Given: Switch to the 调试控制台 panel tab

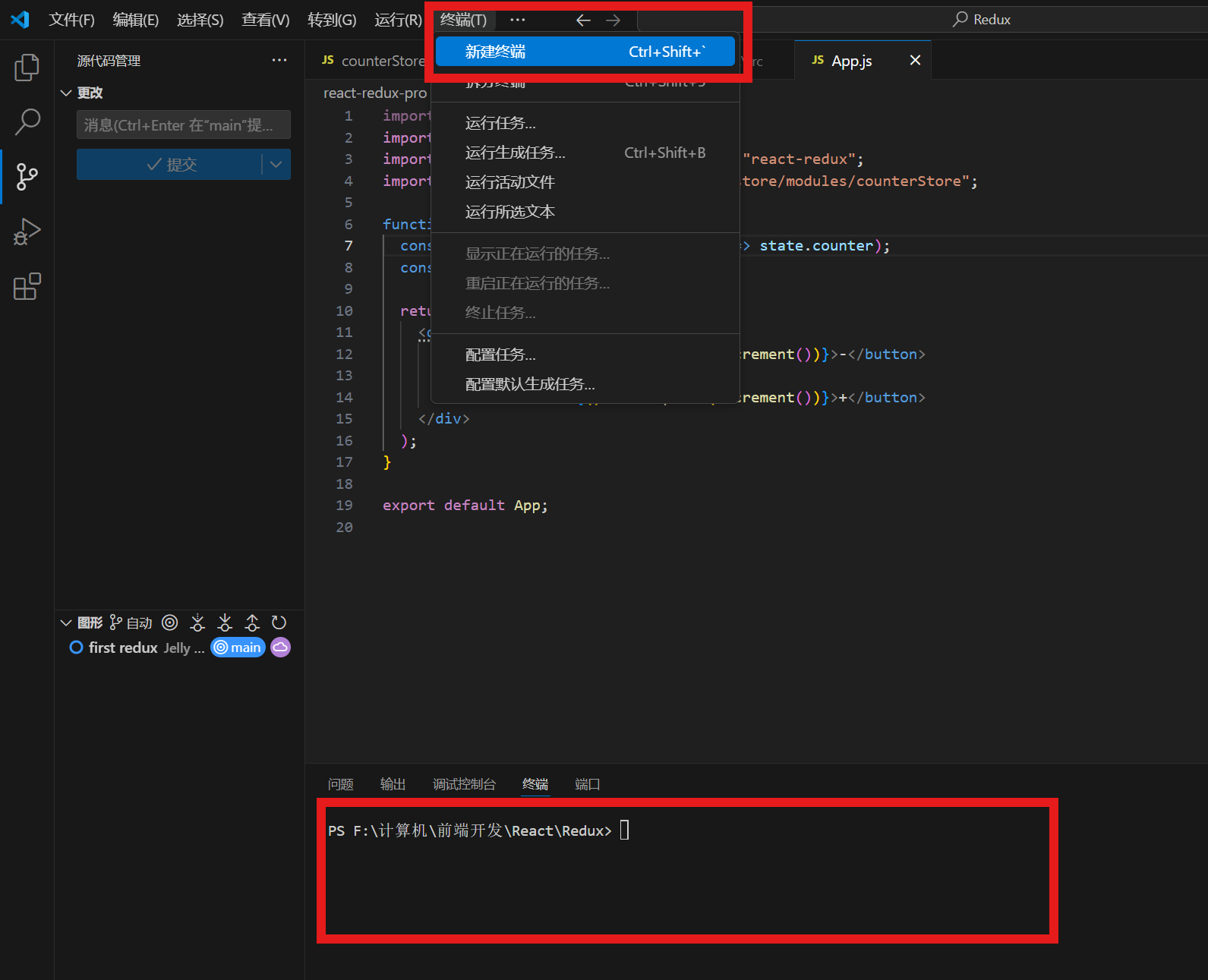Looking at the screenshot, I should (465, 784).
